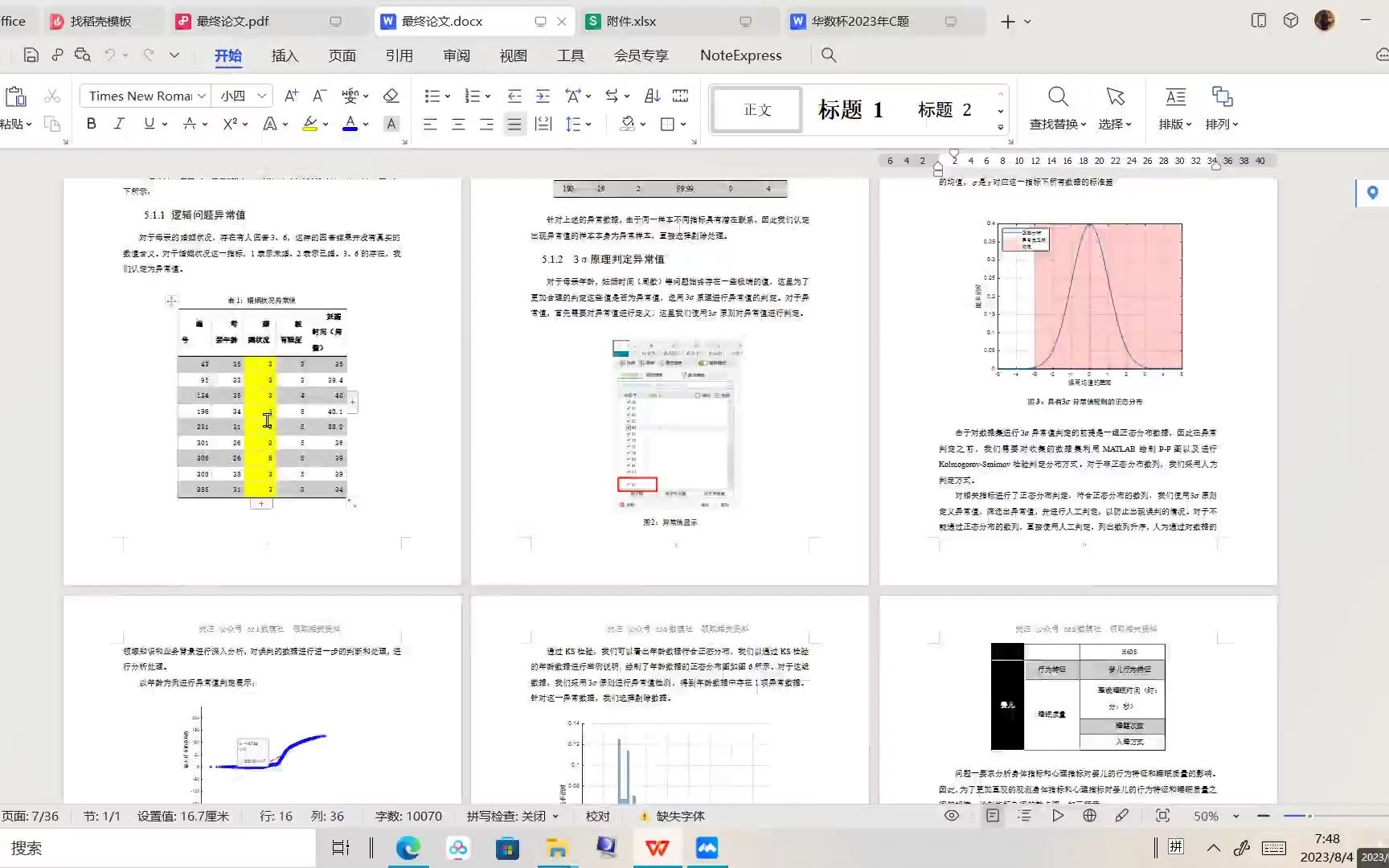Click the Copy icon below the scissors
This screenshot has width=1389, height=868.
pos(52,124)
